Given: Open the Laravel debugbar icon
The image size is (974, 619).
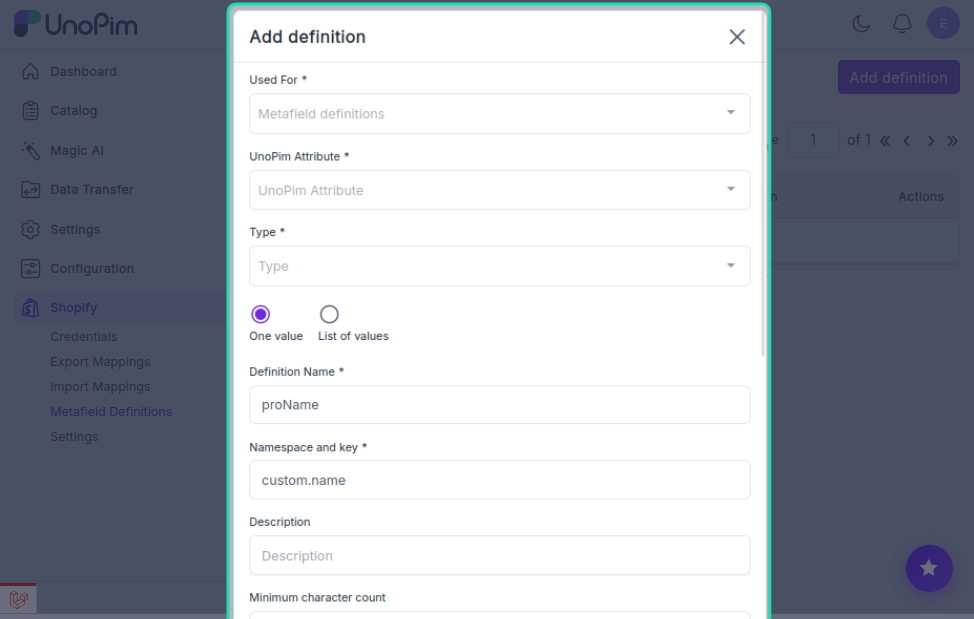Looking at the screenshot, I should click(x=18, y=599).
